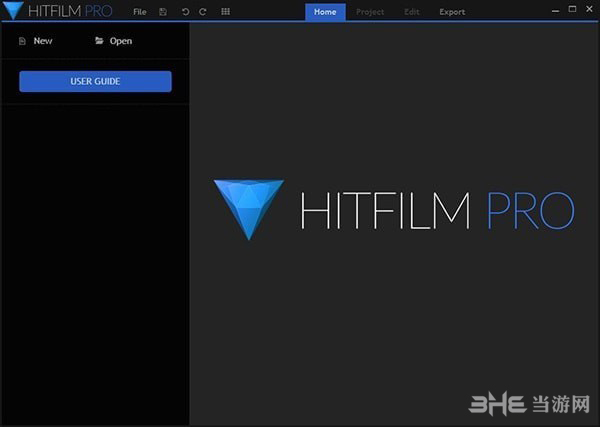Create a New project
The width and height of the screenshot is (600, 427).
click(x=43, y=41)
